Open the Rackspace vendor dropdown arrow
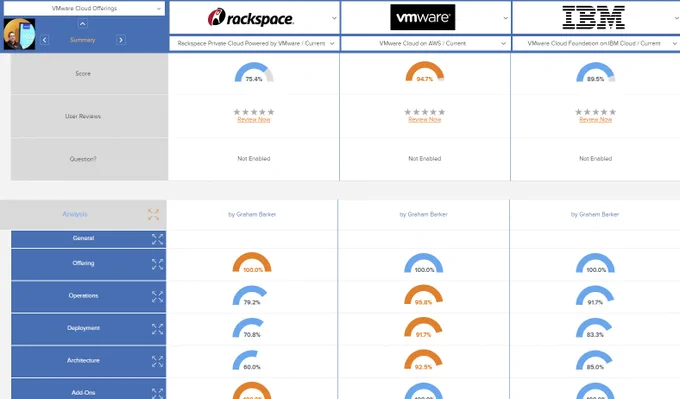The height and width of the screenshot is (399, 680). coord(334,18)
